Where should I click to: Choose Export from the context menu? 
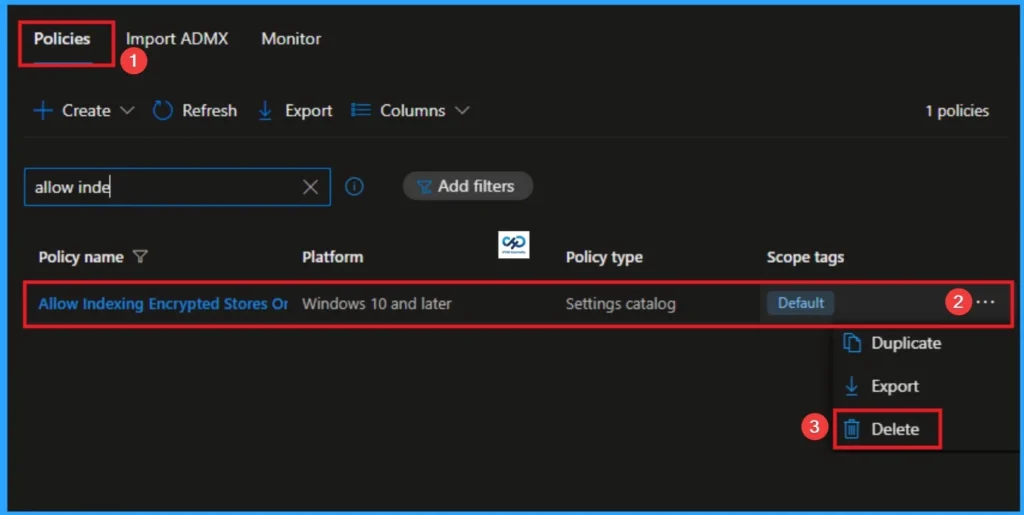pos(895,386)
